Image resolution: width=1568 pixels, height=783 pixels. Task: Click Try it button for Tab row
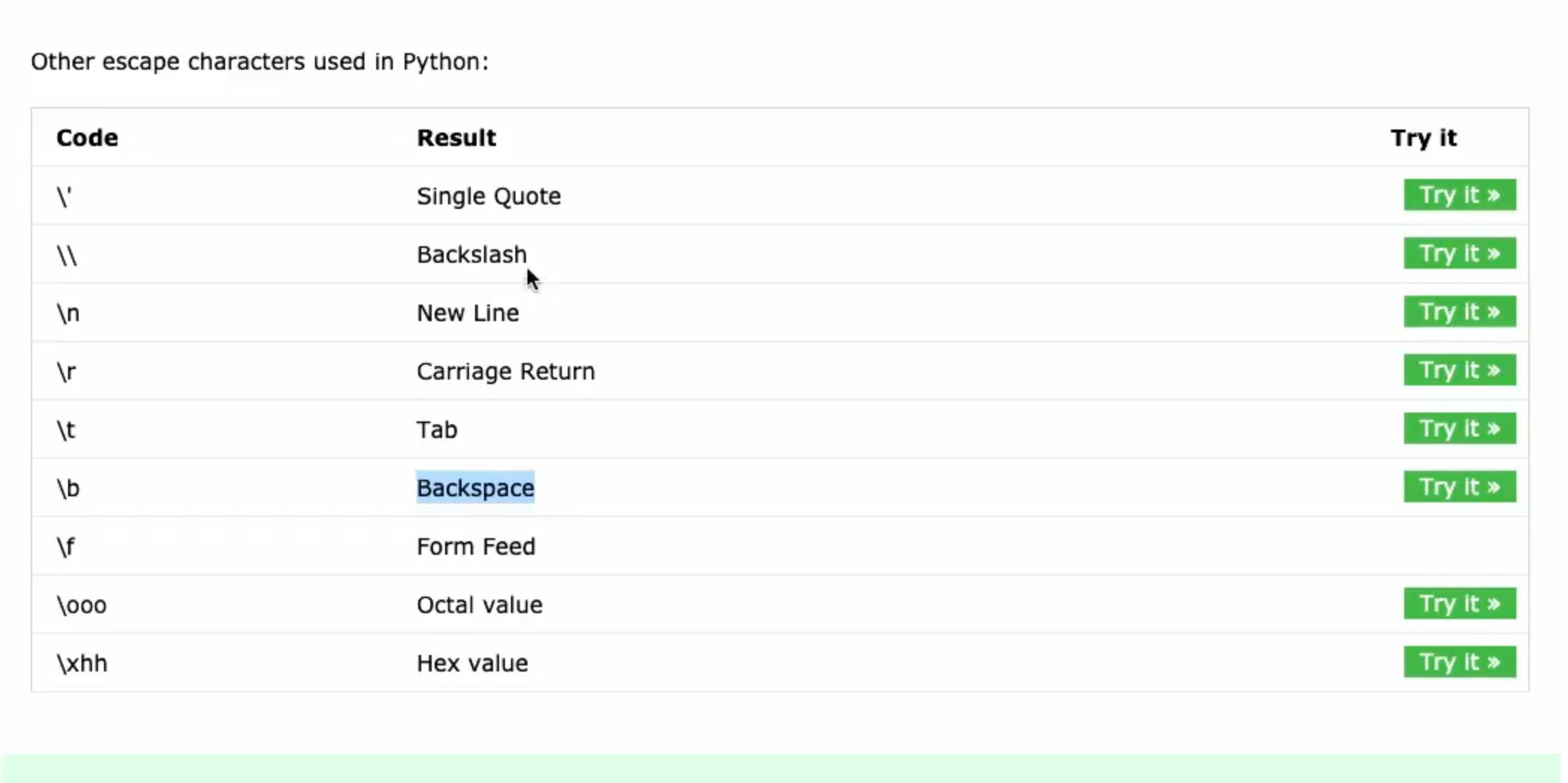pos(1460,428)
